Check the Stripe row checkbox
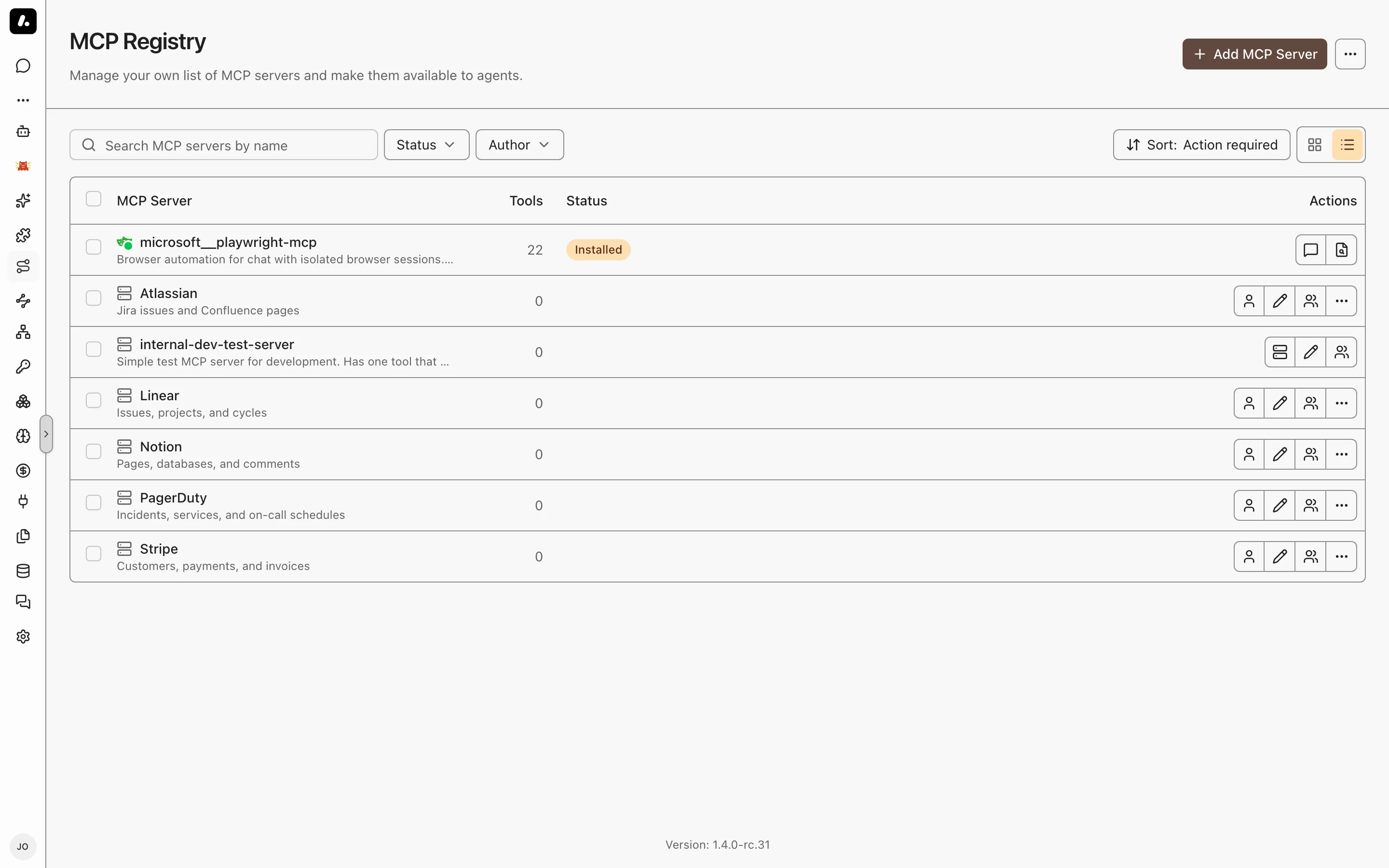This screenshot has height=868, width=1389. click(94, 554)
